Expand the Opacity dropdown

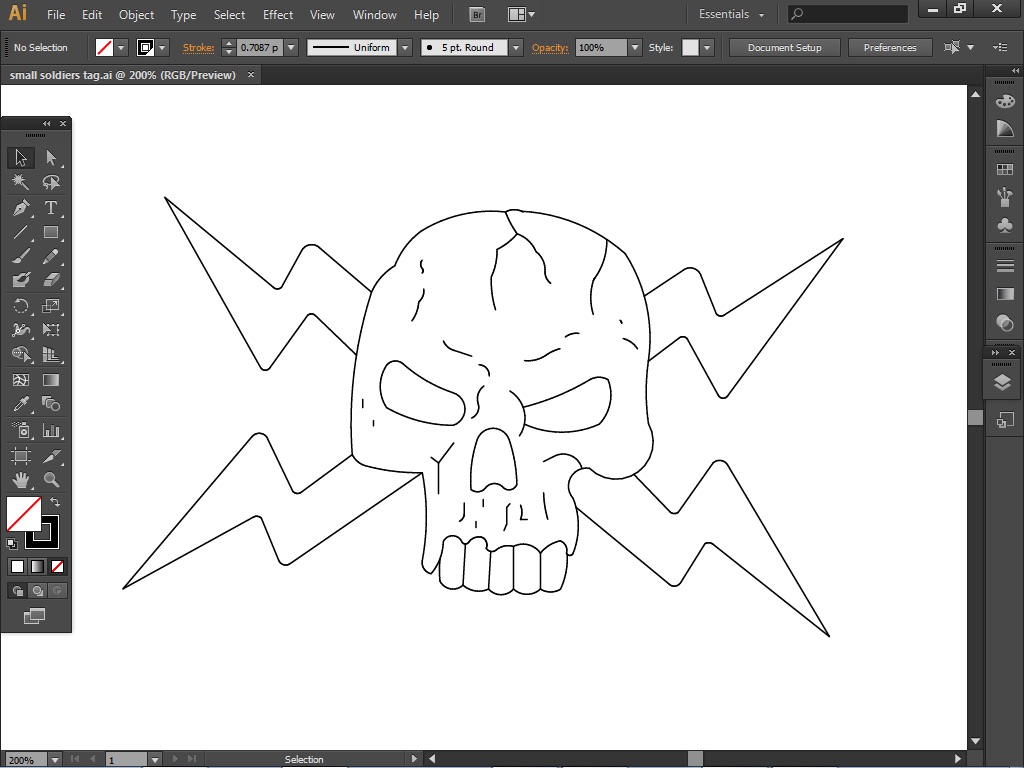pyautogui.click(x=634, y=48)
